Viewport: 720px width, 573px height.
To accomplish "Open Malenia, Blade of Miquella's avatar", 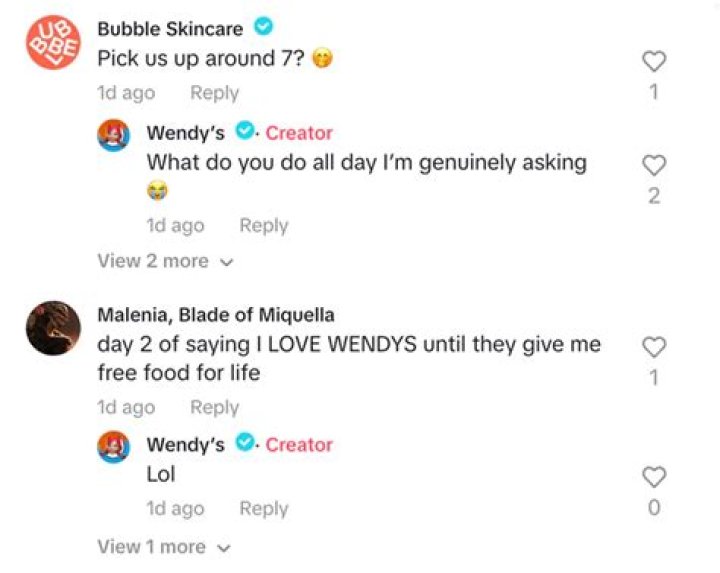I will tap(55, 328).
